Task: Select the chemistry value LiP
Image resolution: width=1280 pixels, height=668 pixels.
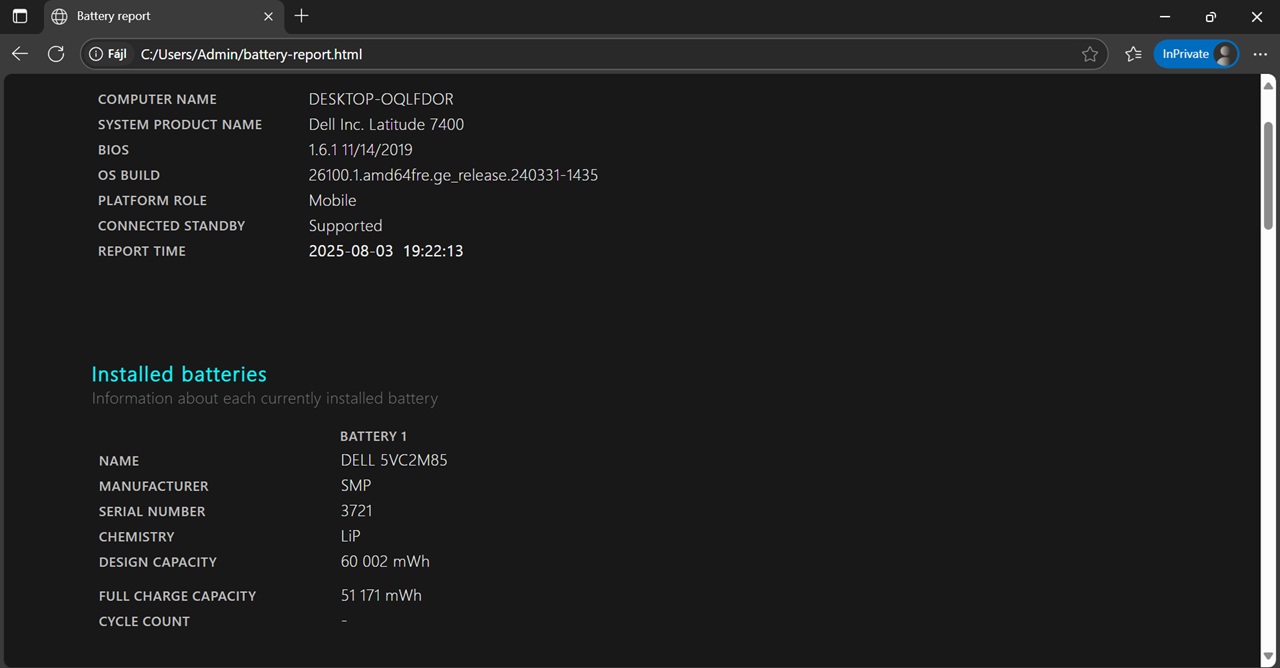Action: coord(350,536)
